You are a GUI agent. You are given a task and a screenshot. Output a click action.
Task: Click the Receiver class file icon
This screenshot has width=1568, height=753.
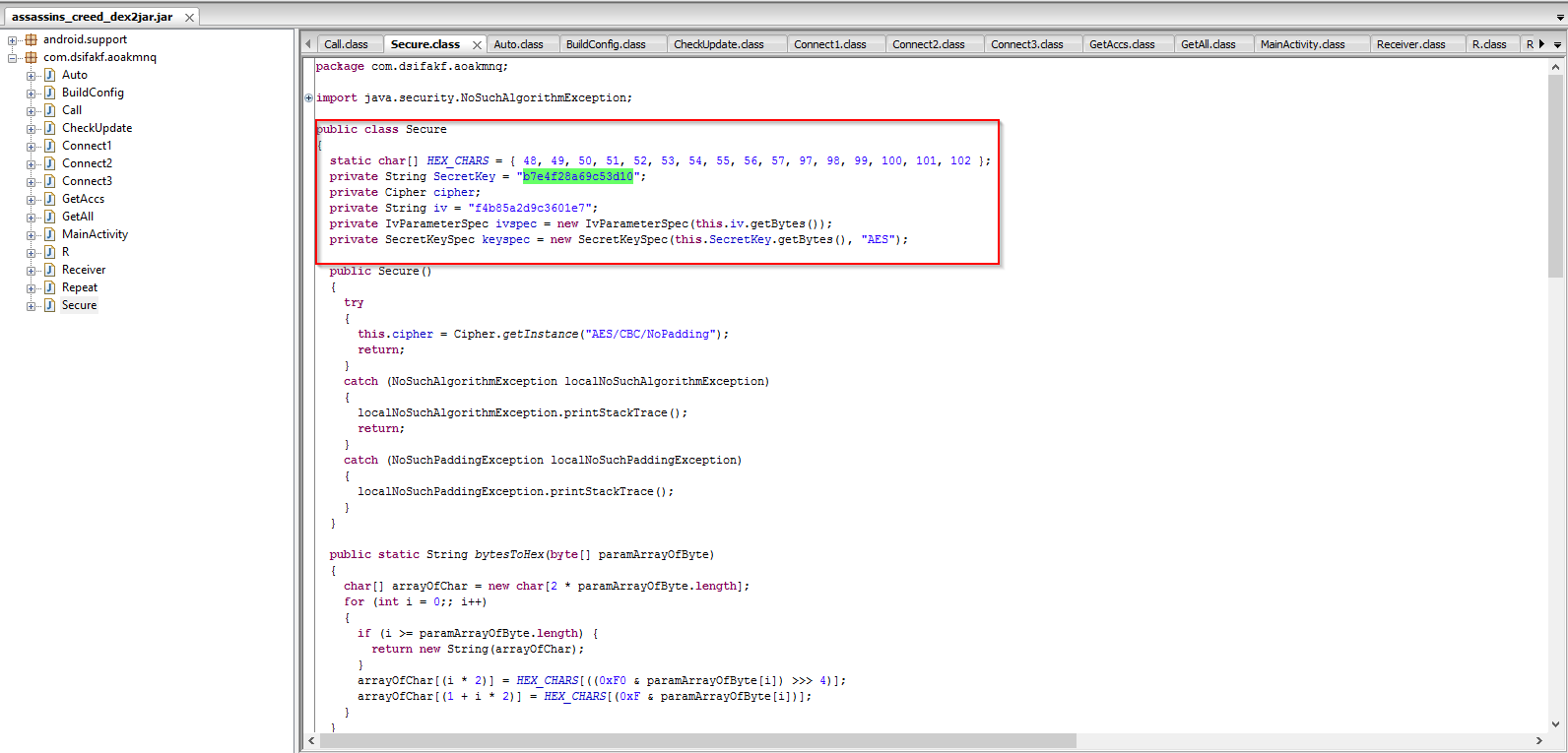click(49, 270)
